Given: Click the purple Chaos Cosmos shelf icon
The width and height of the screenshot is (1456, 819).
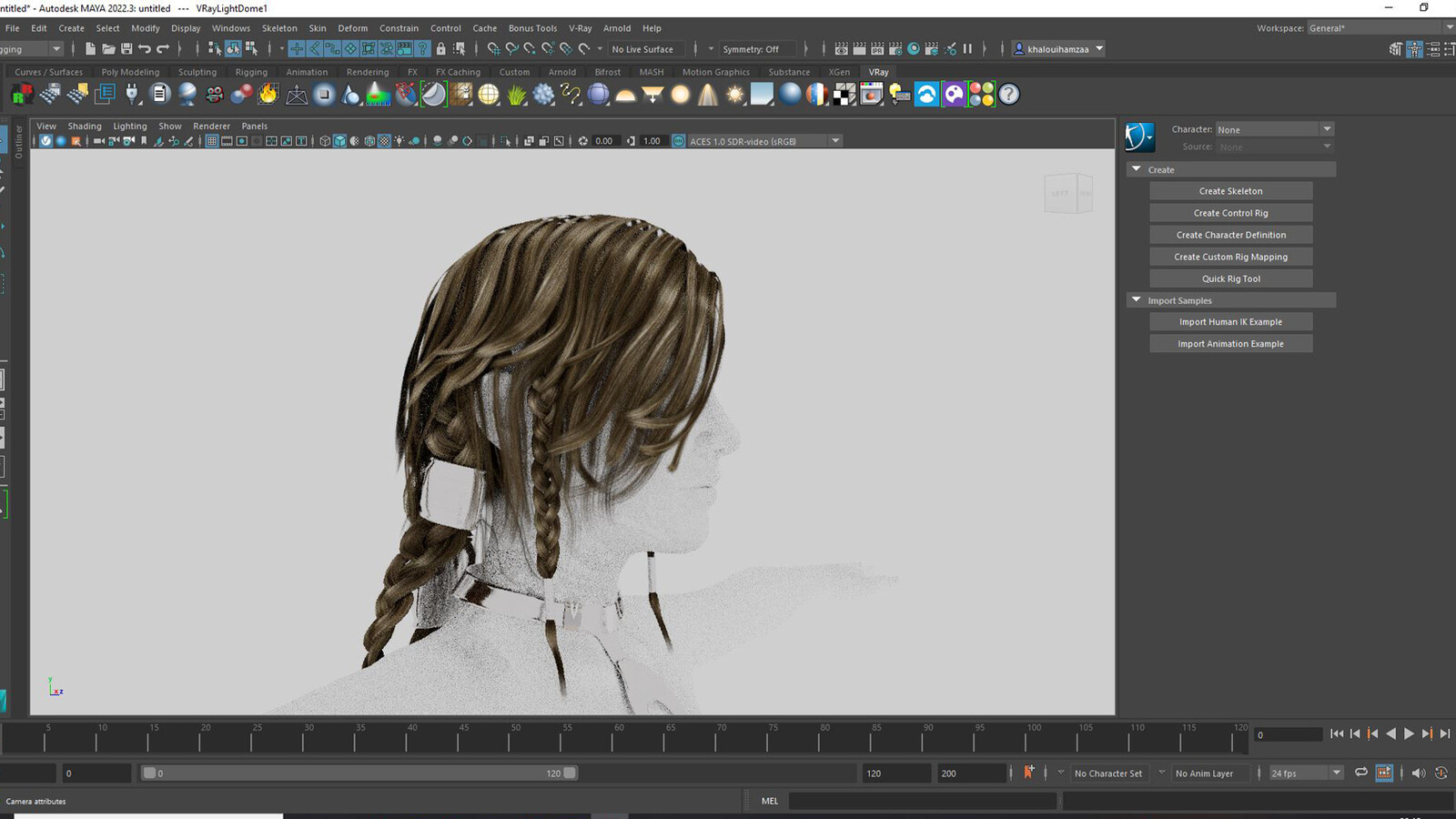Looking at the screenshot, I should pos(954,94).
